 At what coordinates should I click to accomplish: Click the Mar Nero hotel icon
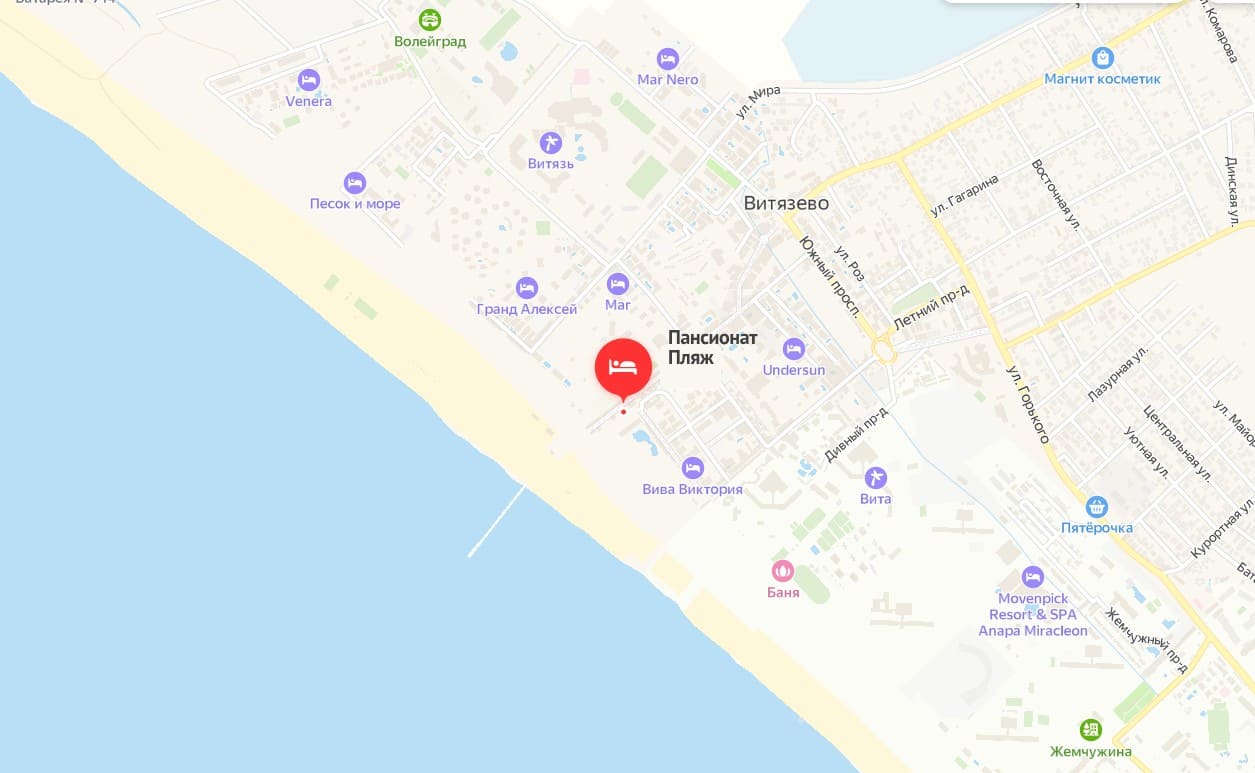click(668, 58)
